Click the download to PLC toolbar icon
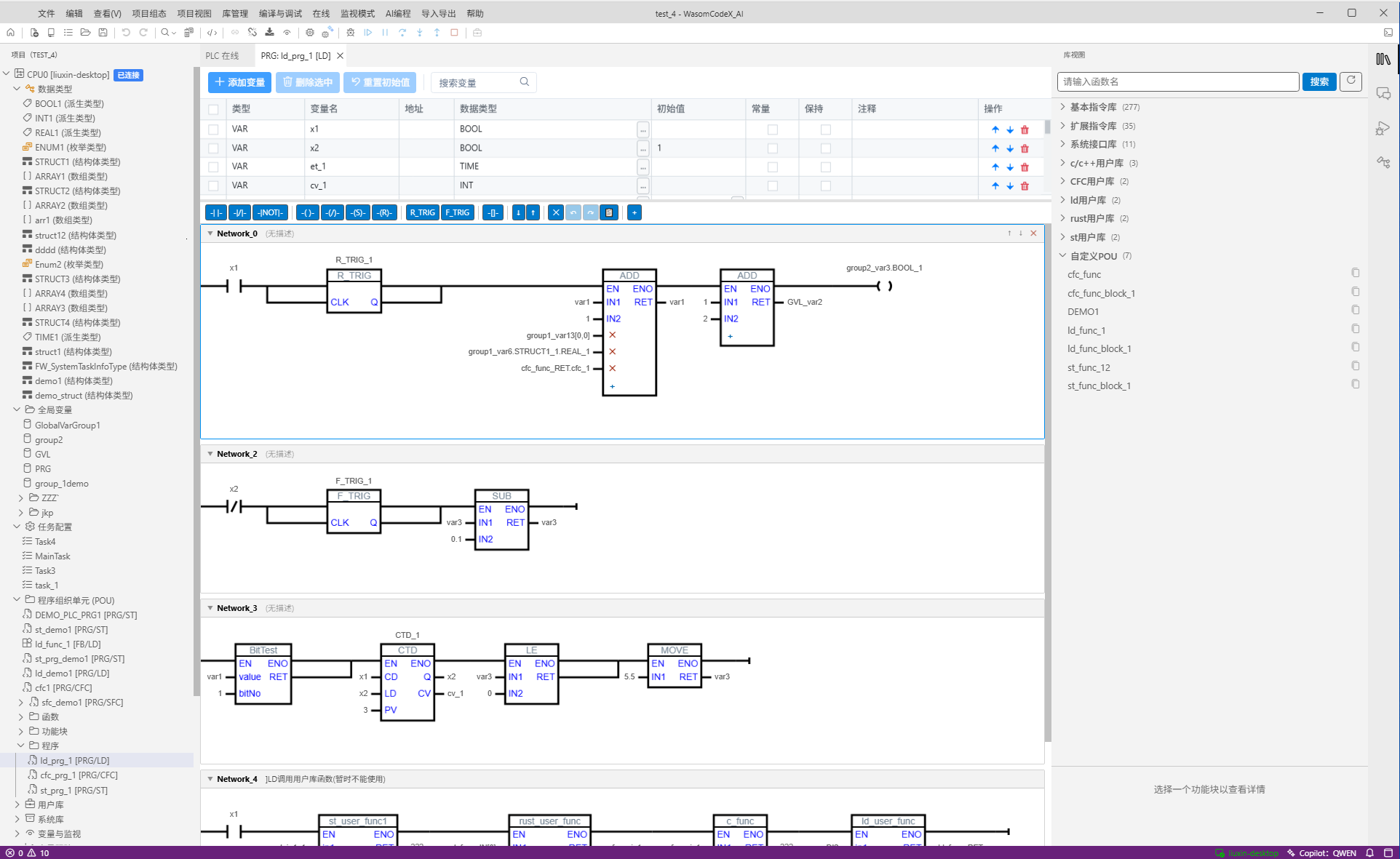 tap(270, 33)
